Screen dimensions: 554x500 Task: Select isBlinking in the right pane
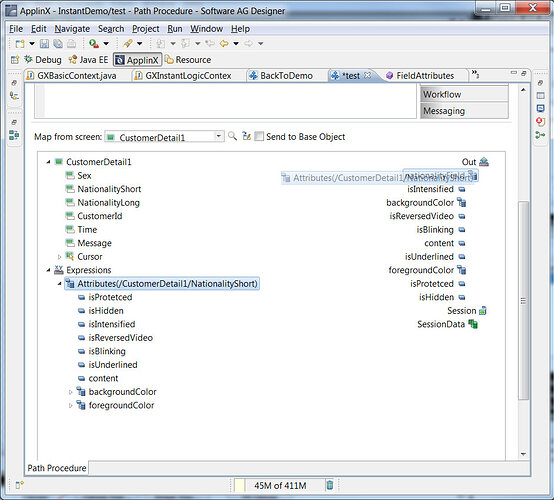click(435, 230)
